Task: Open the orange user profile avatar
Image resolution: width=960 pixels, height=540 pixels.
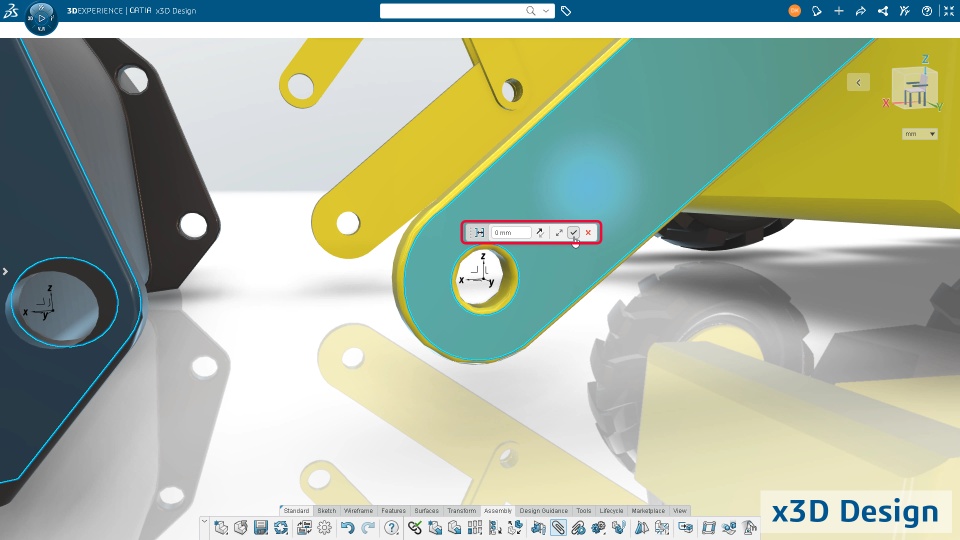Action: pyautogui.click(x=795, y=11)
